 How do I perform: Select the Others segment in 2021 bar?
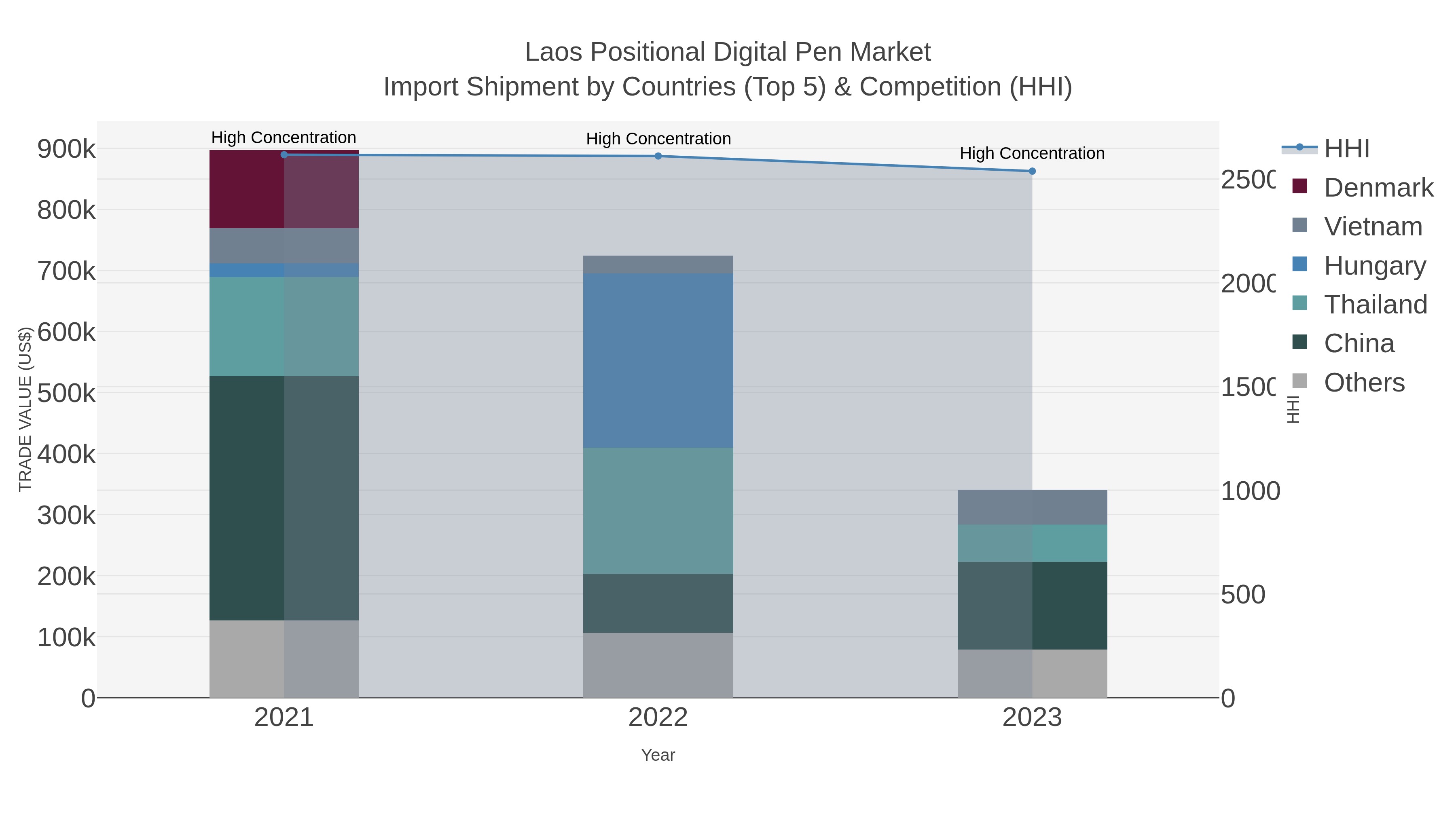coord(284,659)
